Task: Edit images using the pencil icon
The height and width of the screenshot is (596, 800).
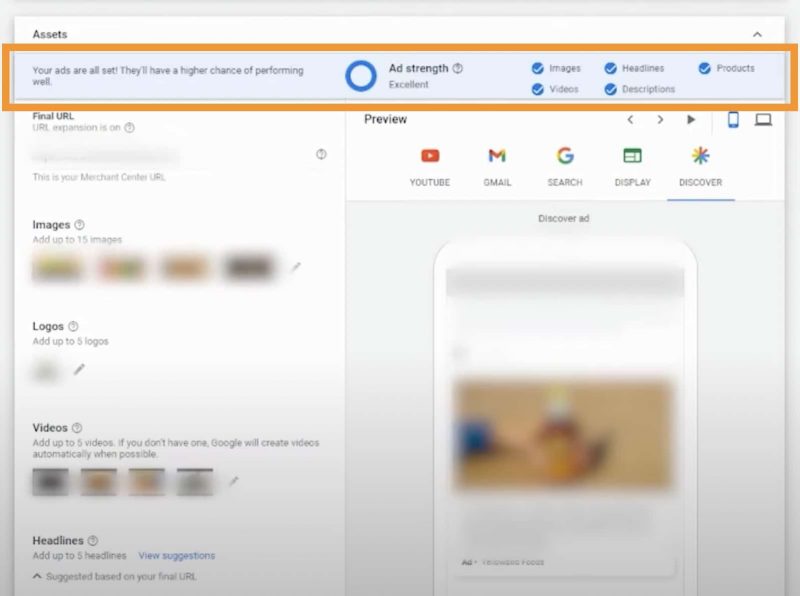Action: [x=295, y=267]
